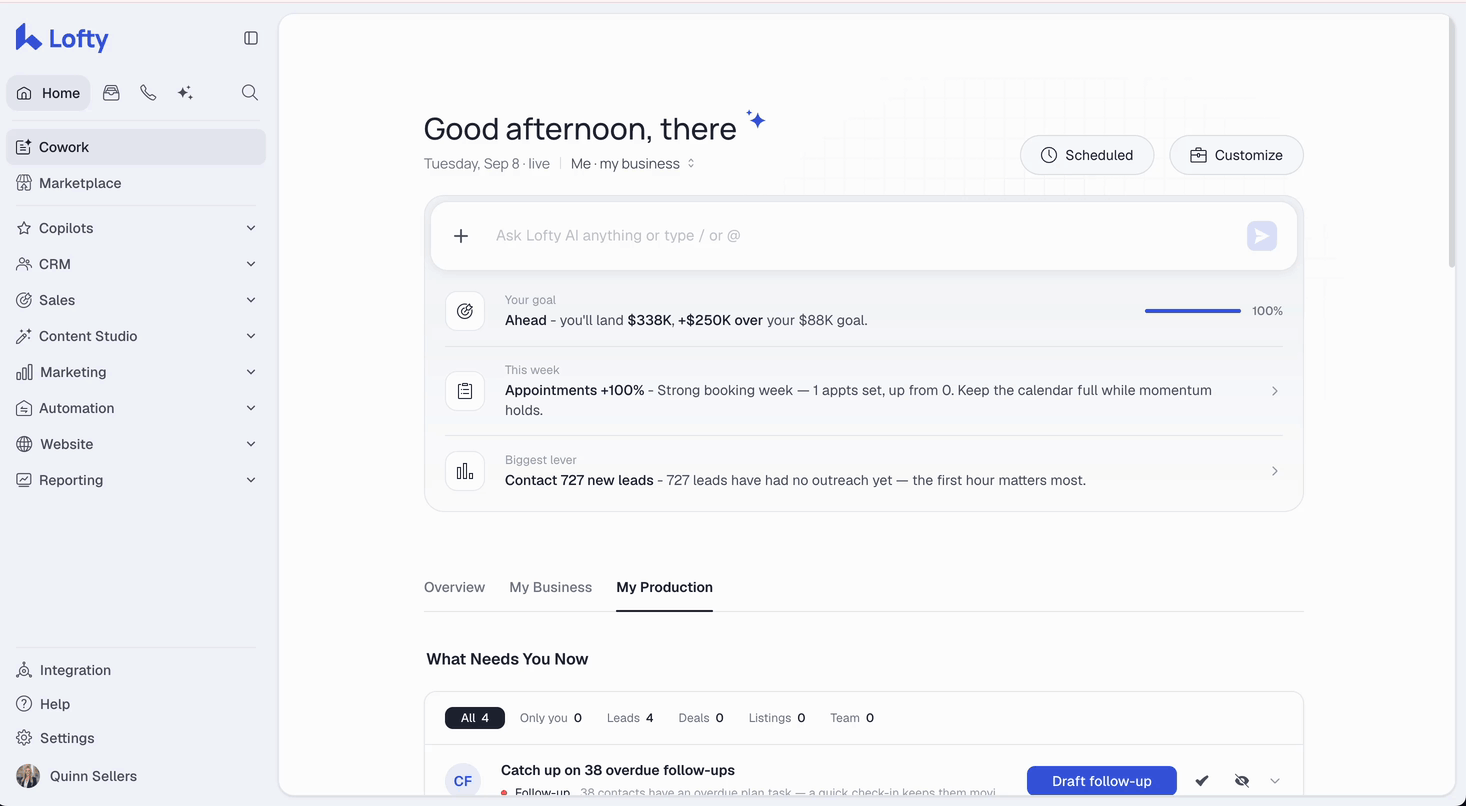
Task: Expand the Marketing sidebar section
Action: (x=136, y=372)
